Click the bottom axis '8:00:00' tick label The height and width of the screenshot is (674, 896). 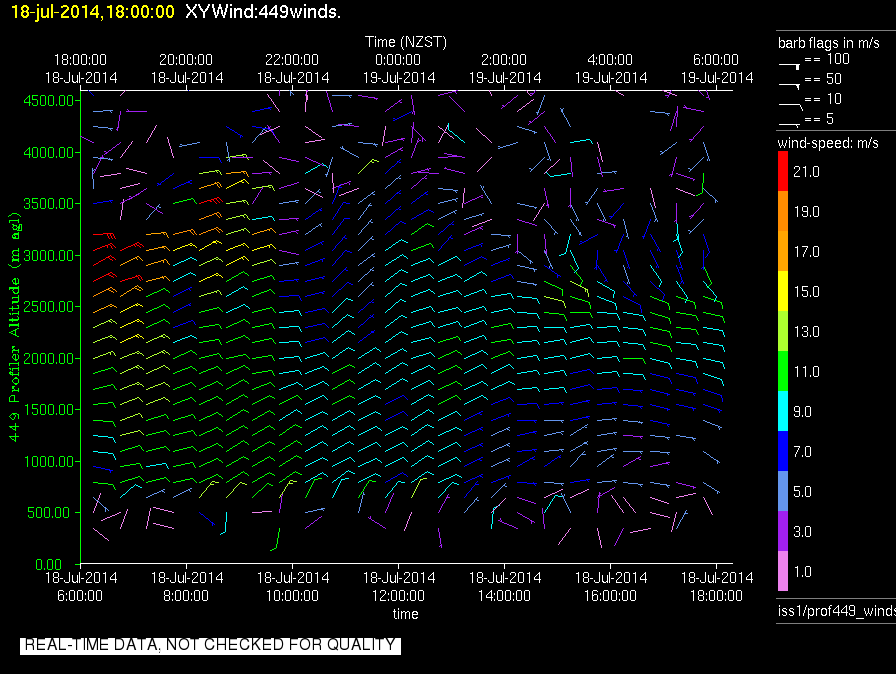186,596
